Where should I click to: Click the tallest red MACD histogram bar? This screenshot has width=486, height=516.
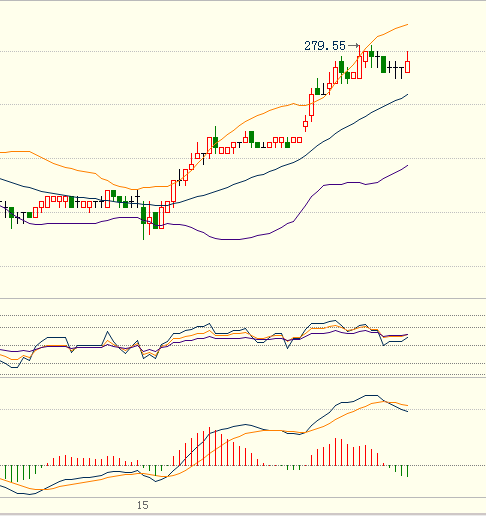(x=210, y=446)
